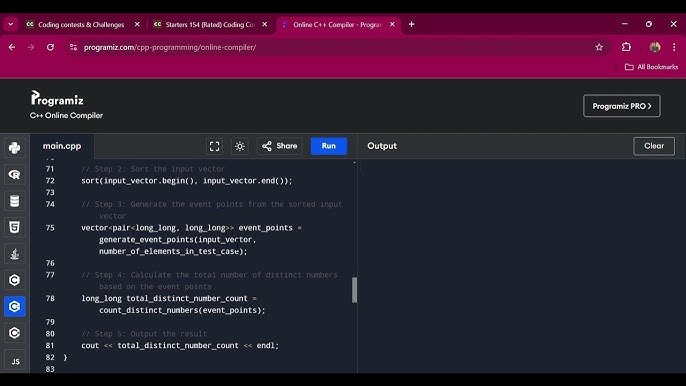Select the HTML5 icon in sidebar
This screenshot has height=386, width=686.
(14, 227)
